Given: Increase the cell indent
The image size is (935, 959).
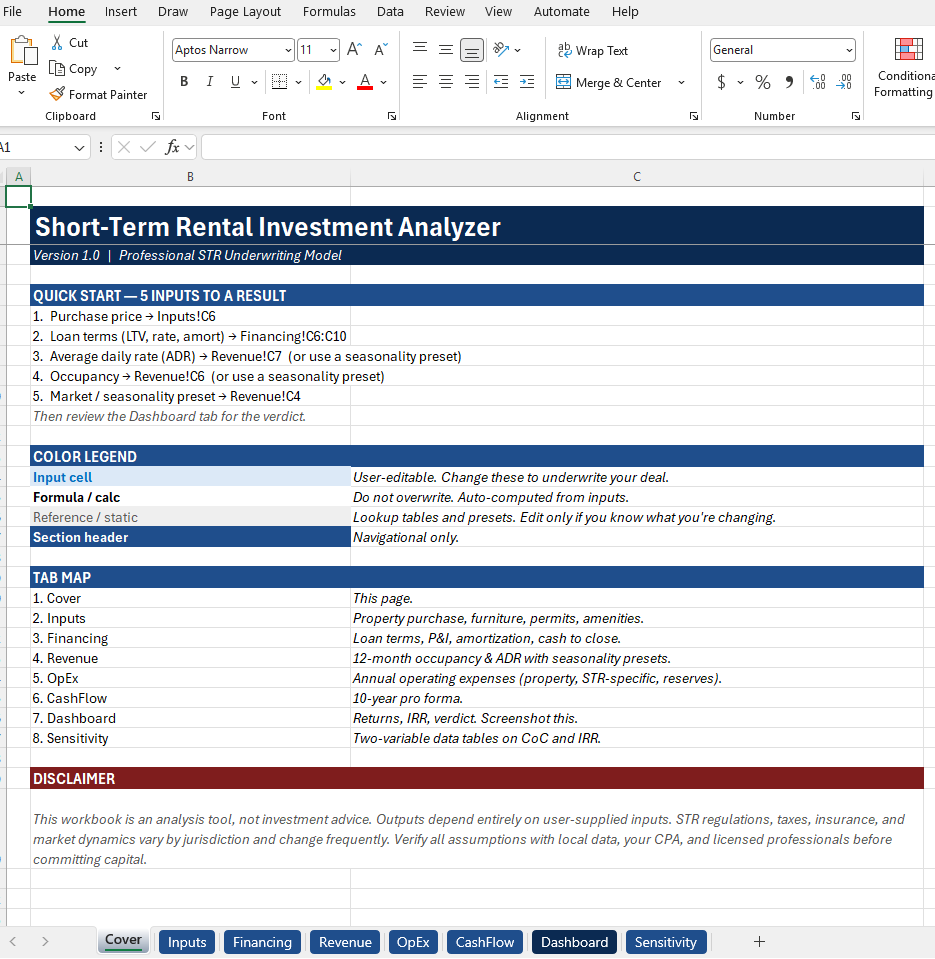Looking at the screenshot, I should click(x=527, y=82).
